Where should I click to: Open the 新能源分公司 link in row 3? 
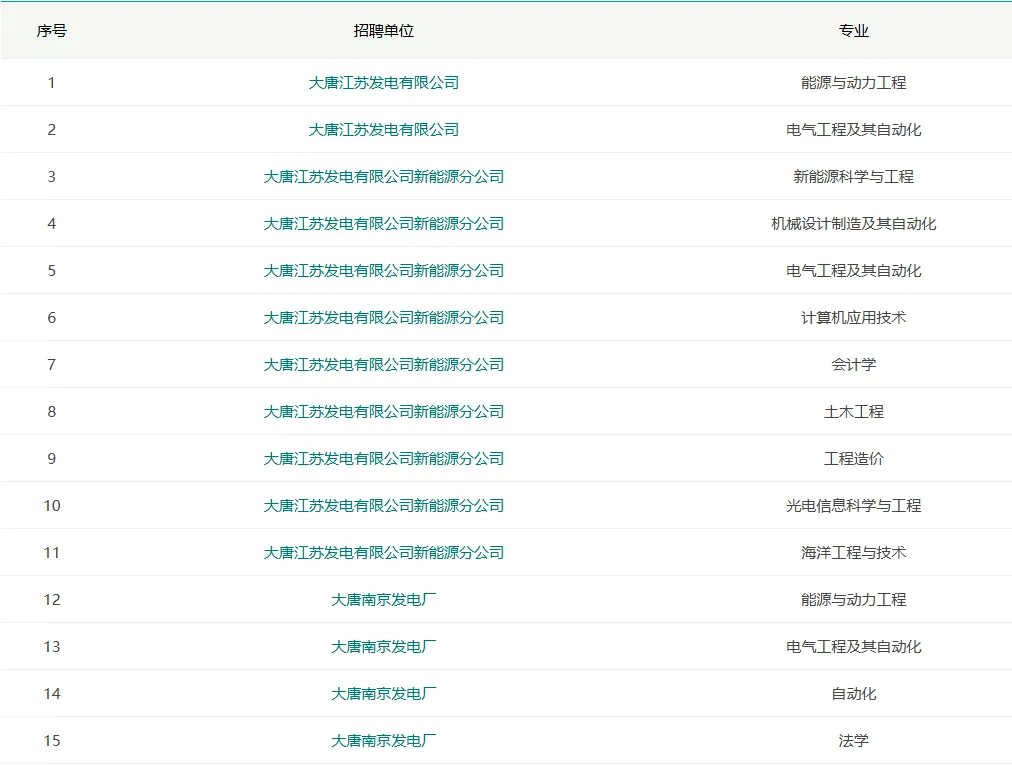click(383, 177)
